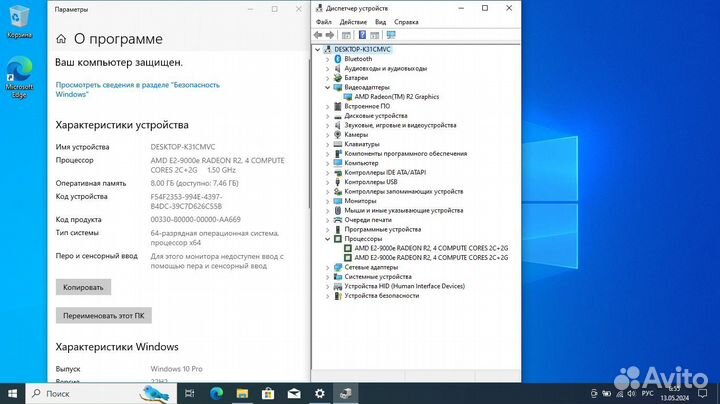Launch Edge from the taskbar
Image resolution: width=720 pixels, height=404 pixels.
coord(216,393)
